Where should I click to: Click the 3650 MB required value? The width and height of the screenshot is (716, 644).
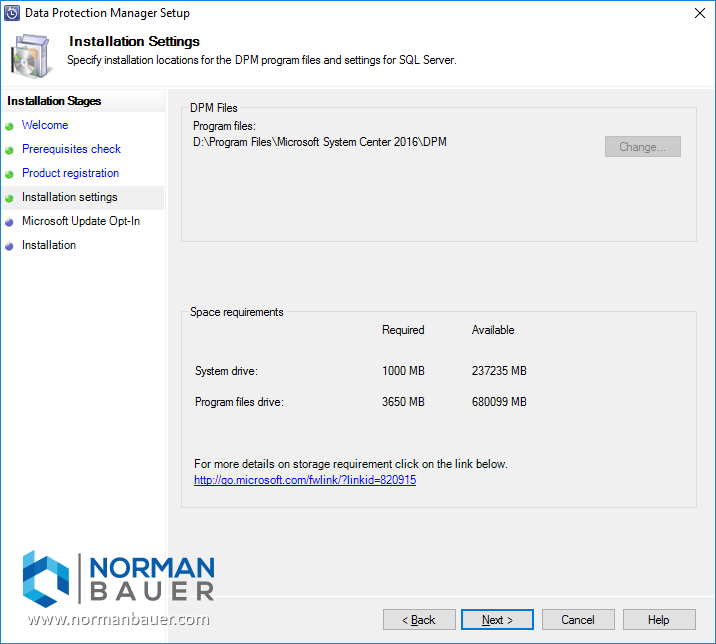pyautogui.click(x=403, y=402)
